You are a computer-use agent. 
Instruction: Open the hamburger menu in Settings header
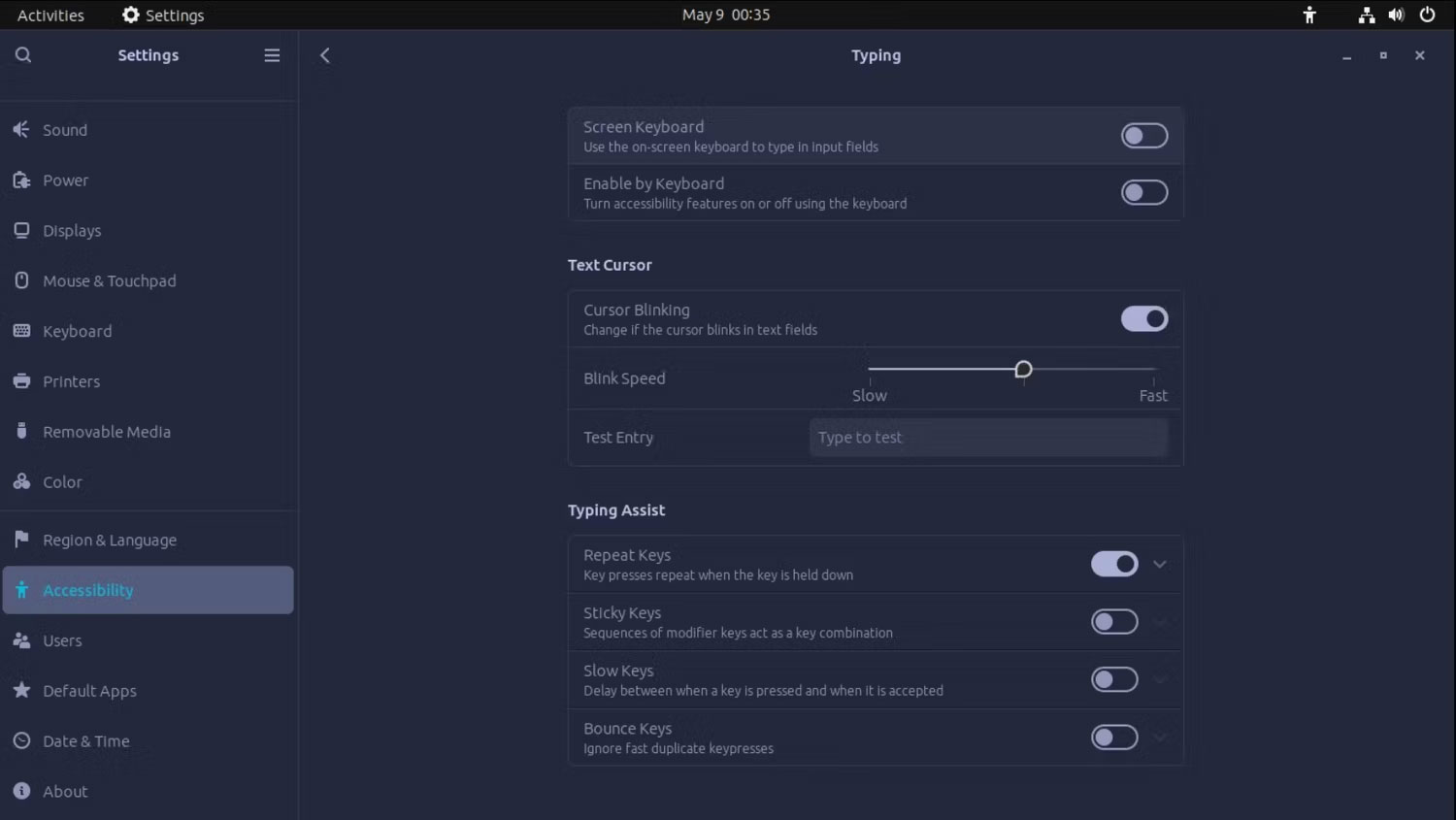coord(272,55)
